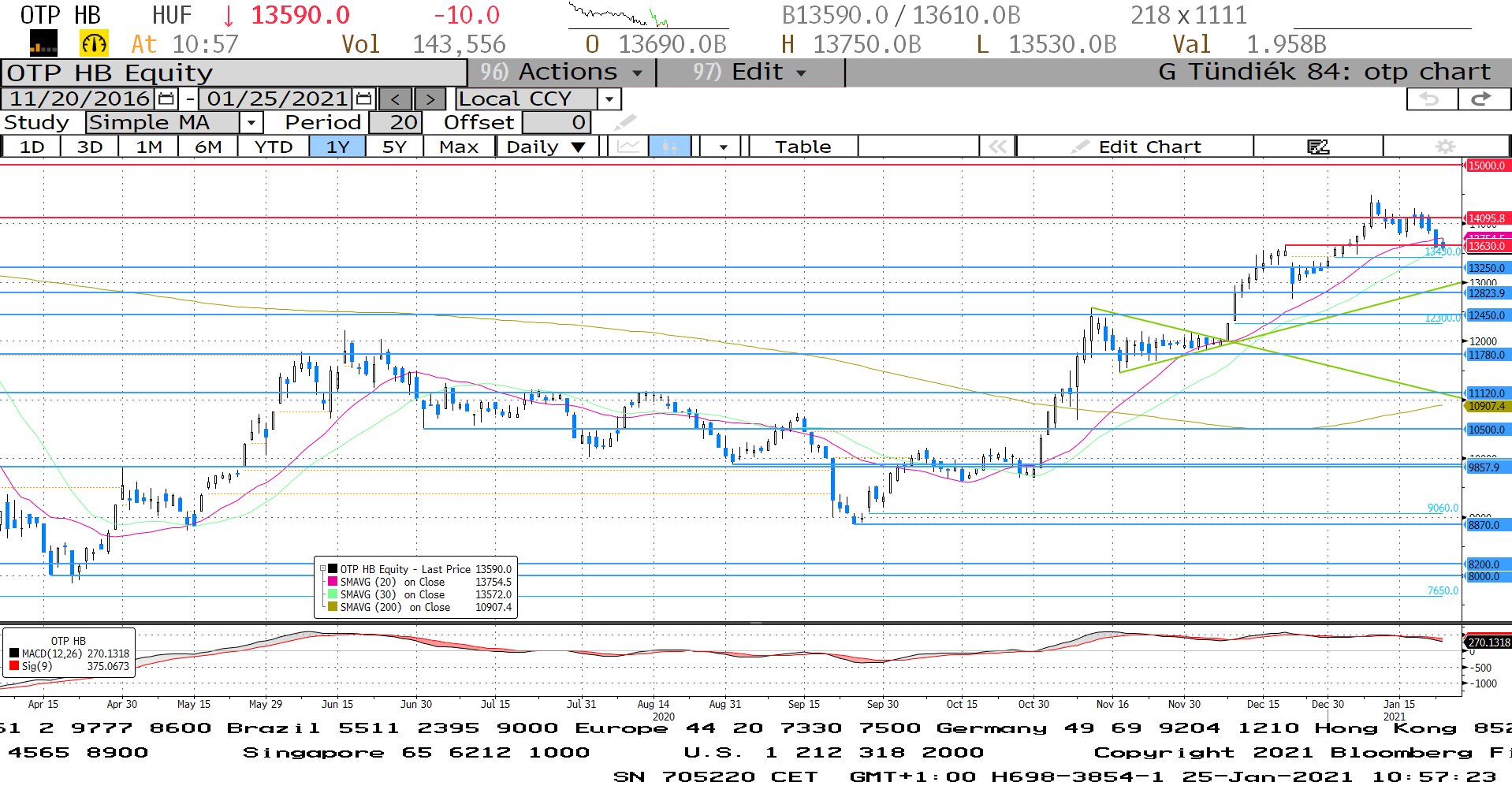The image size is (1512, 808).
Task: Click the Edit Chart button
Action: pos(1135,147)
